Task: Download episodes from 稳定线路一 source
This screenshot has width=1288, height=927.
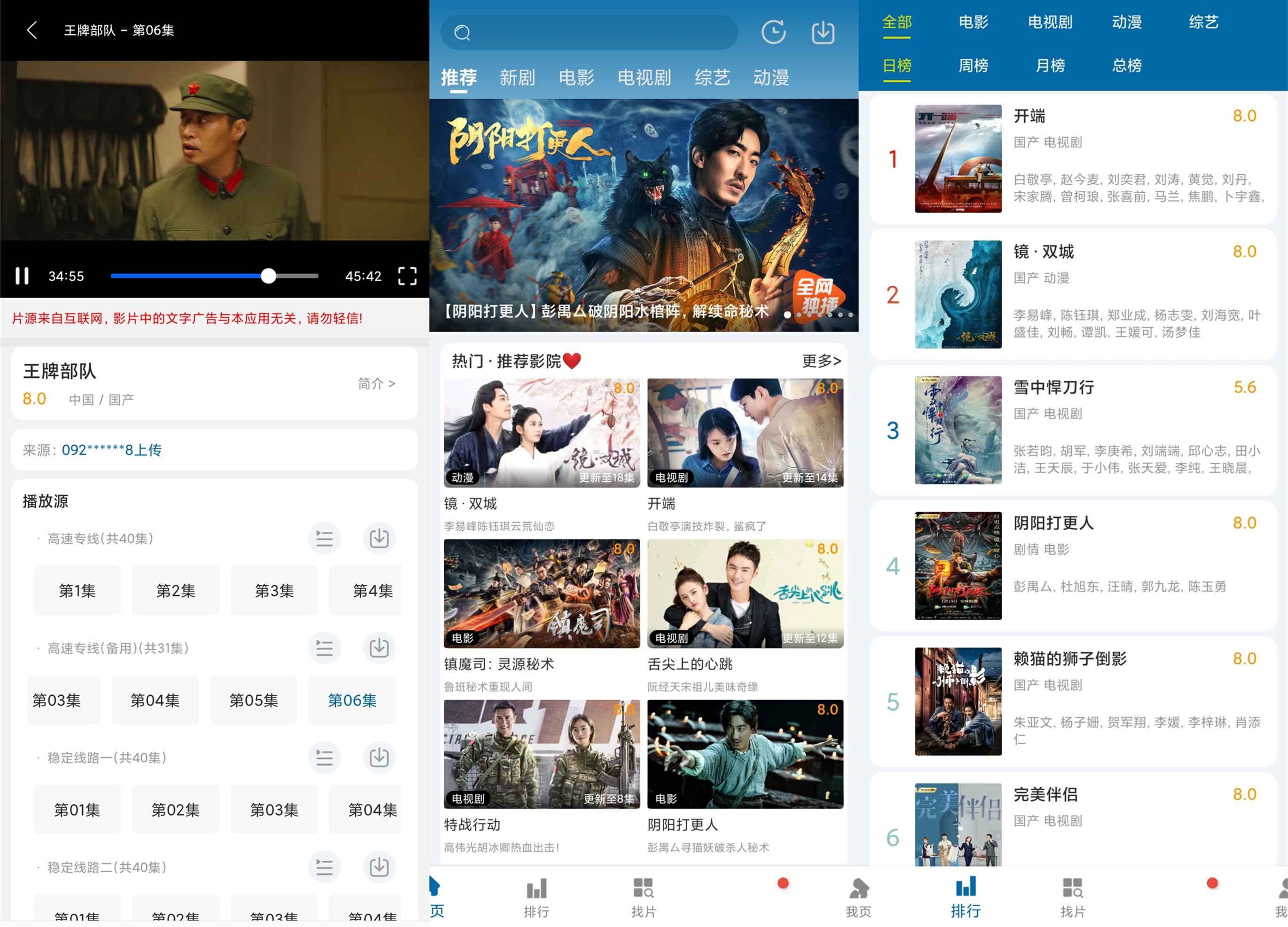Action: [x=379, y=757]
